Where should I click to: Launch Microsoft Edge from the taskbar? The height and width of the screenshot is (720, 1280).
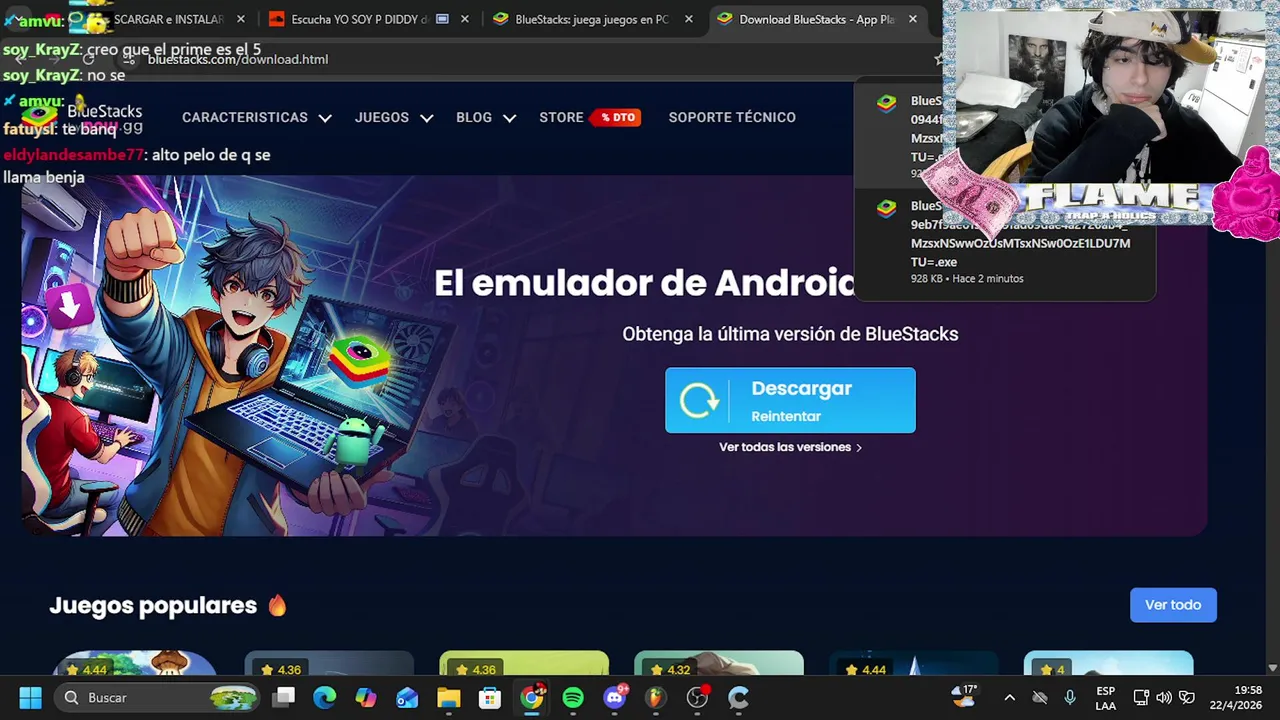325,698
